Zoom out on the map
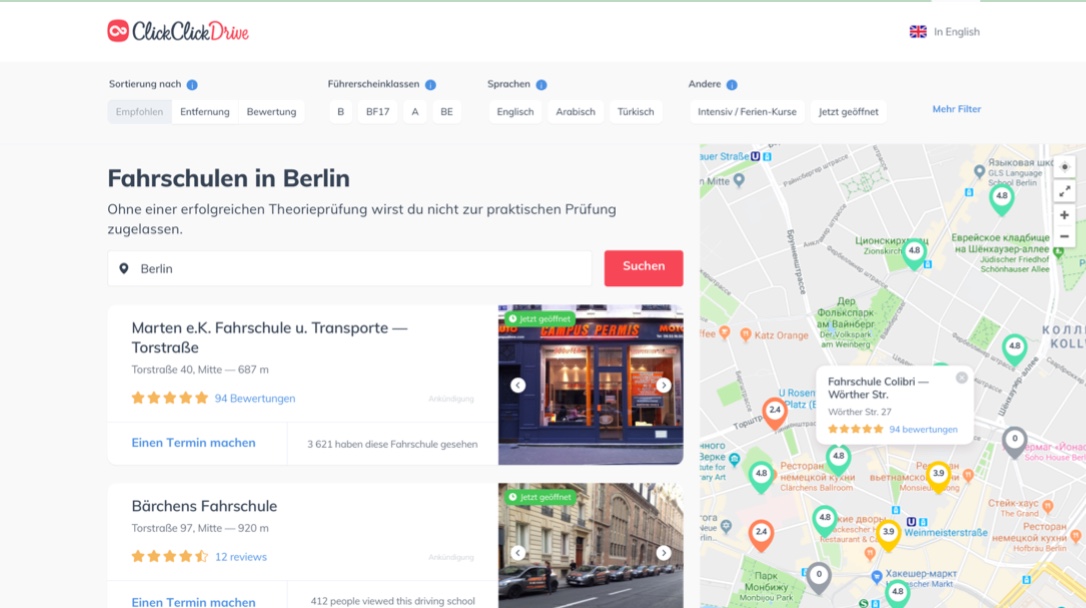The image size is (1086, 608). 1065,237
